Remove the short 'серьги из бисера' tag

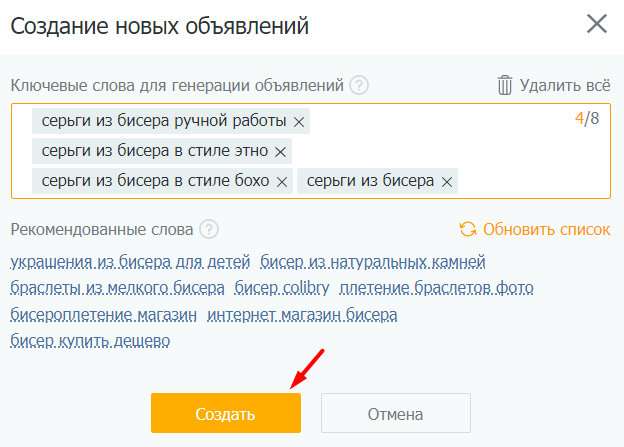[447, 182]
